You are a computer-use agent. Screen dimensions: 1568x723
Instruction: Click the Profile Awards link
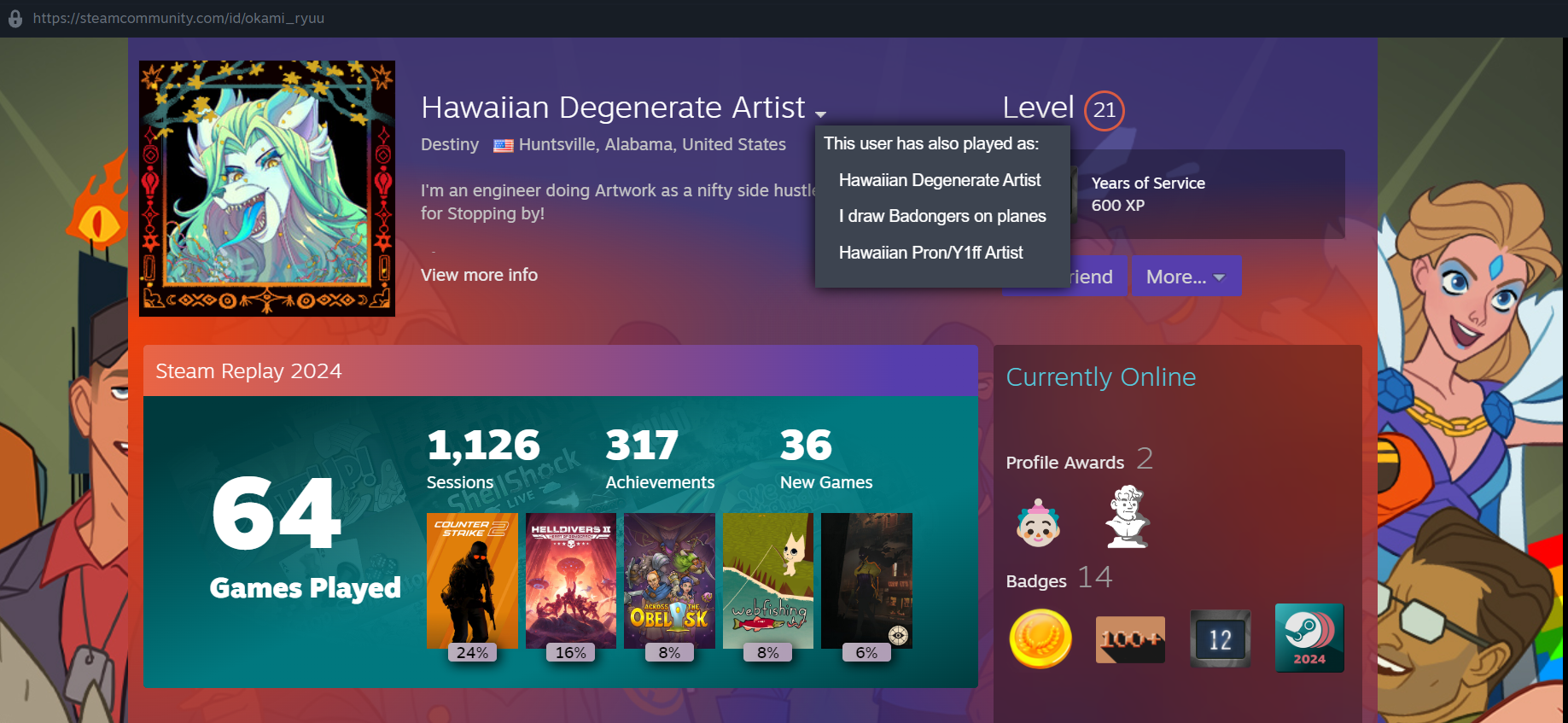1065,462
